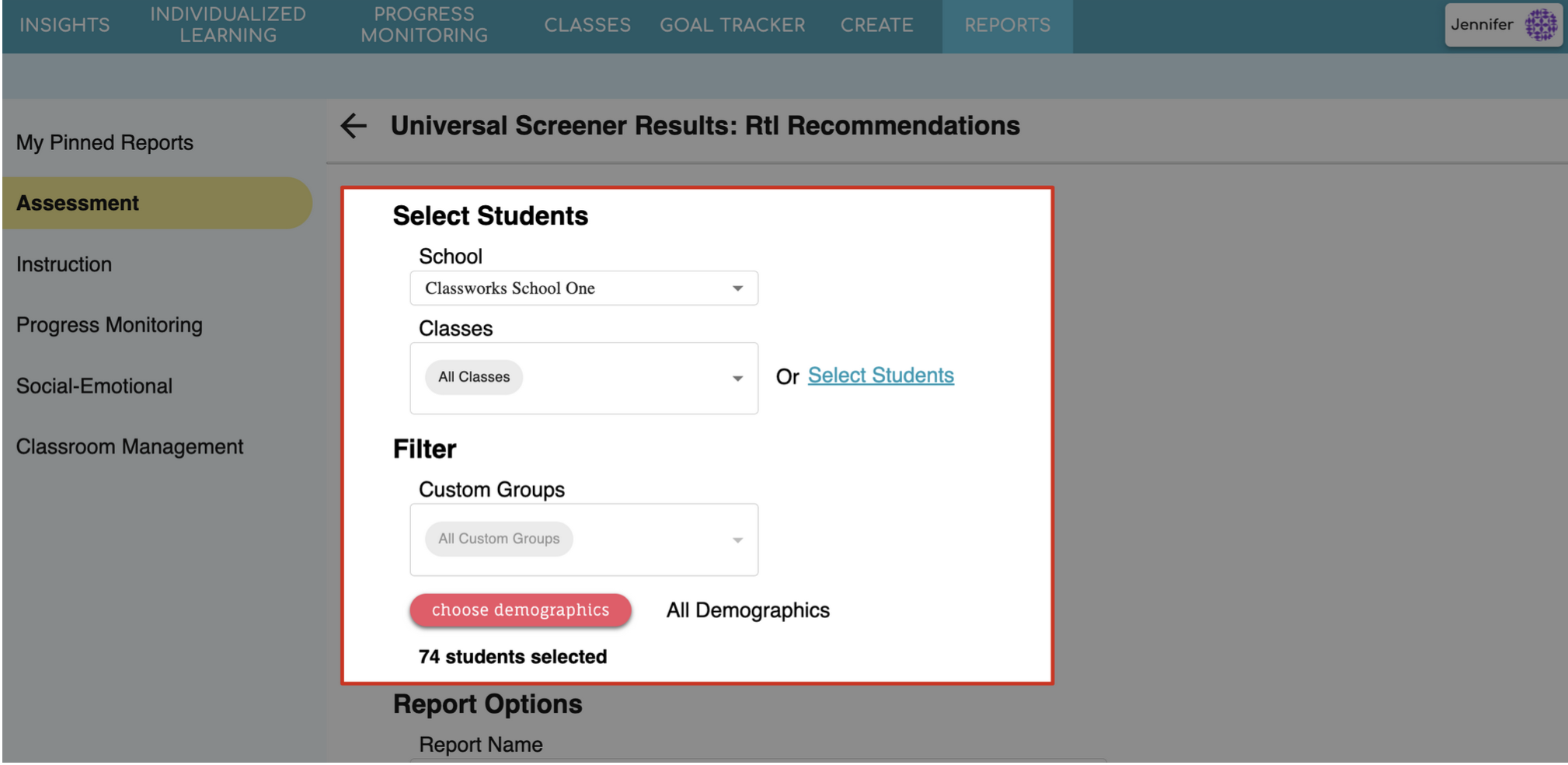Expand the School dropdown arrow

[737, 288]
